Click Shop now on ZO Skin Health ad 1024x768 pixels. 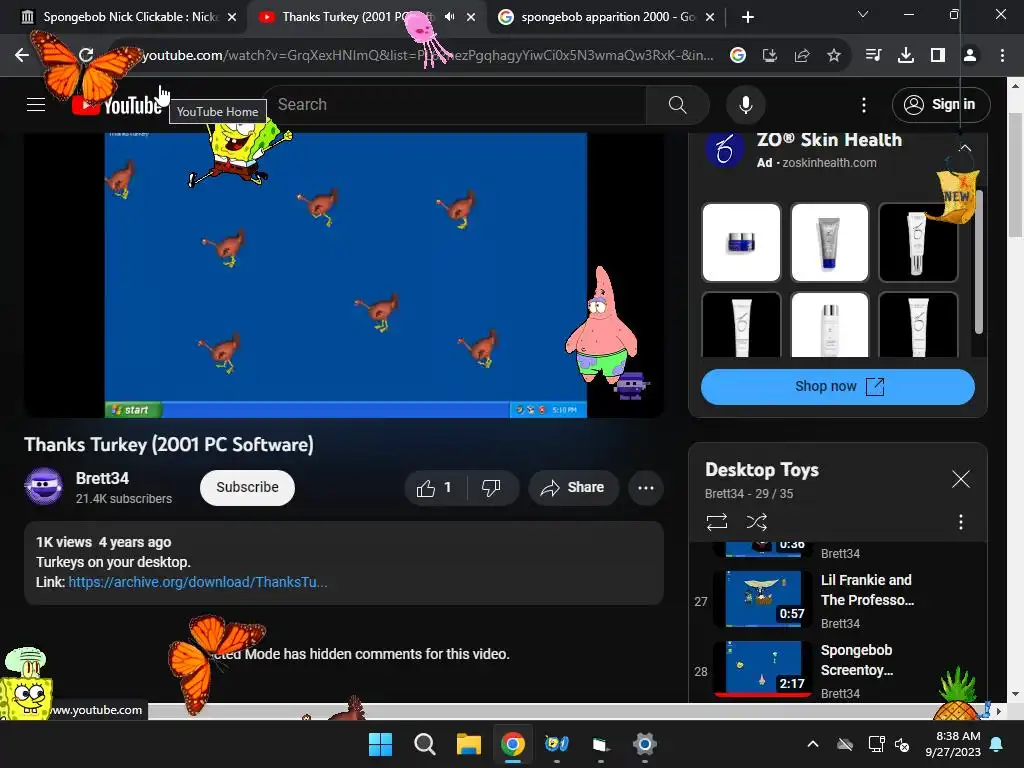click(x=838, y=387)
